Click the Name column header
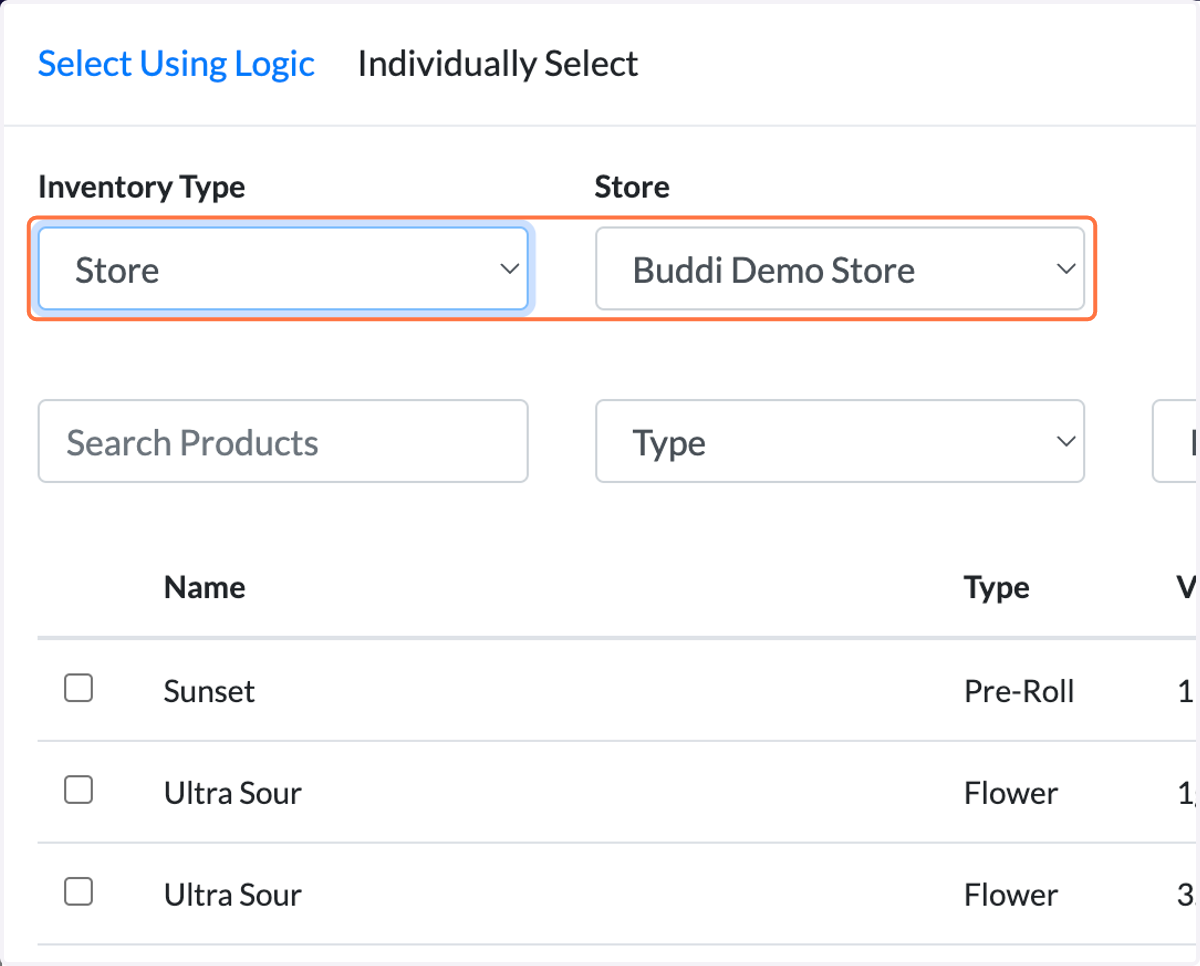 pyautogui.click(x=205, y=587)
